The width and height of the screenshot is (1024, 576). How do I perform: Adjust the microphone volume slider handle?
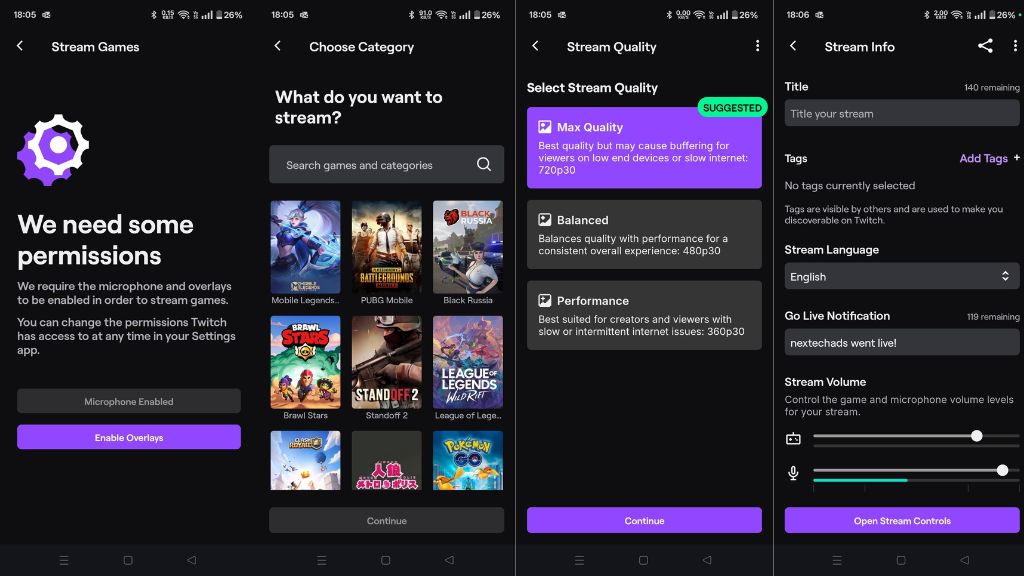click(x=1002, y=470)
